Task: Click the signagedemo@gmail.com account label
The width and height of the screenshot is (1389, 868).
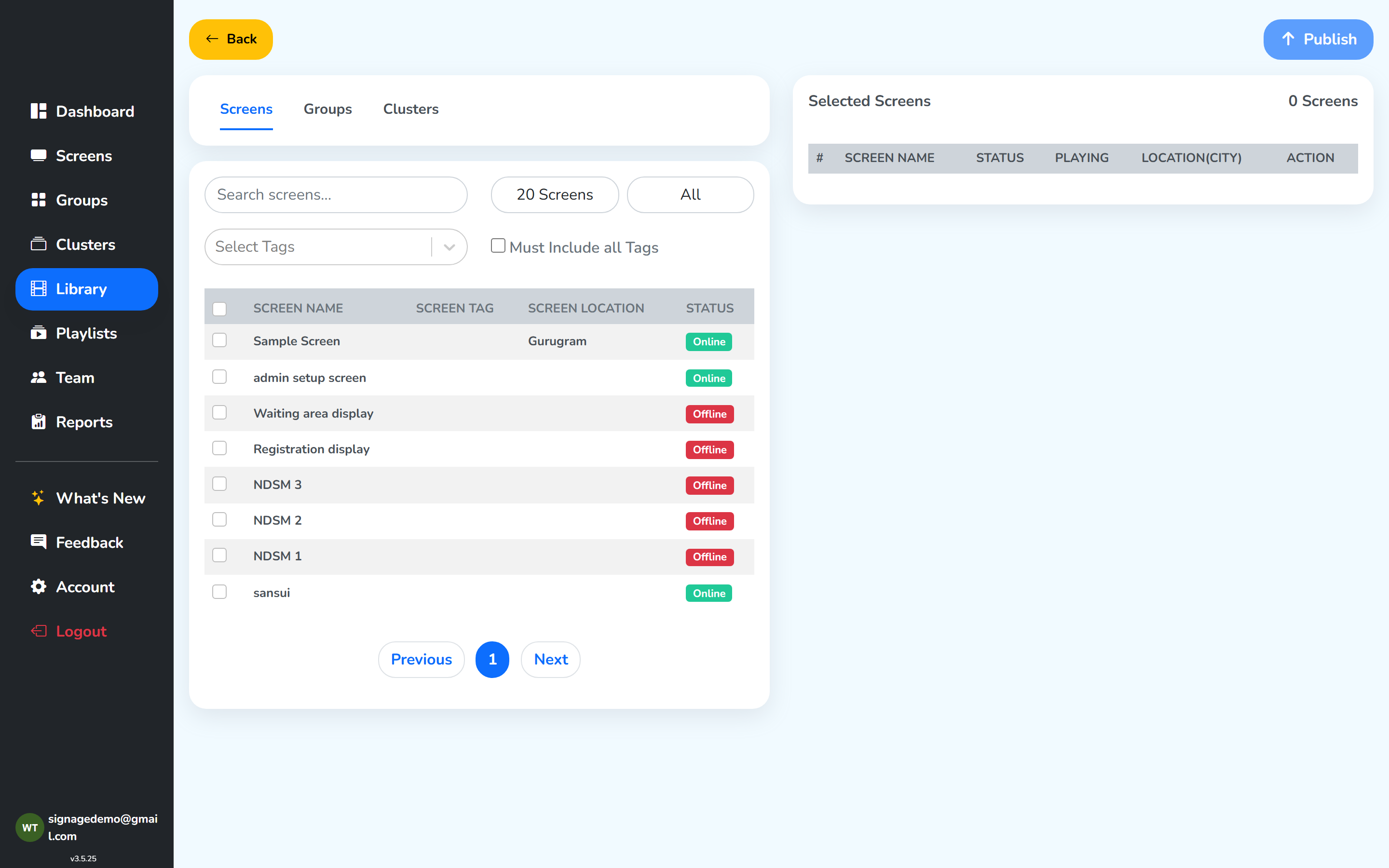Action: [103, 827]
